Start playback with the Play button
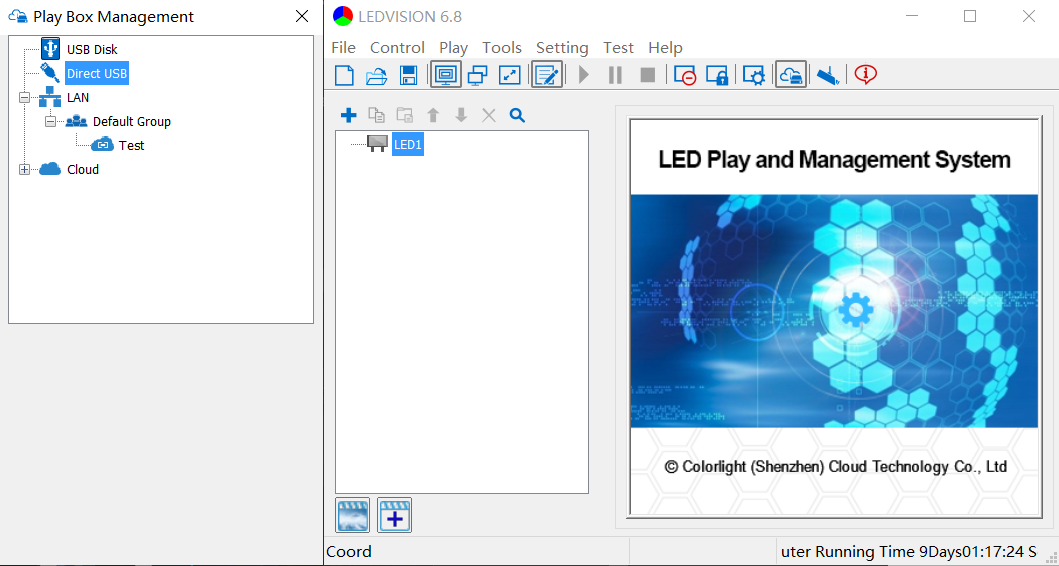Viewport: 1059px width, 566px height. click(584, 75)
